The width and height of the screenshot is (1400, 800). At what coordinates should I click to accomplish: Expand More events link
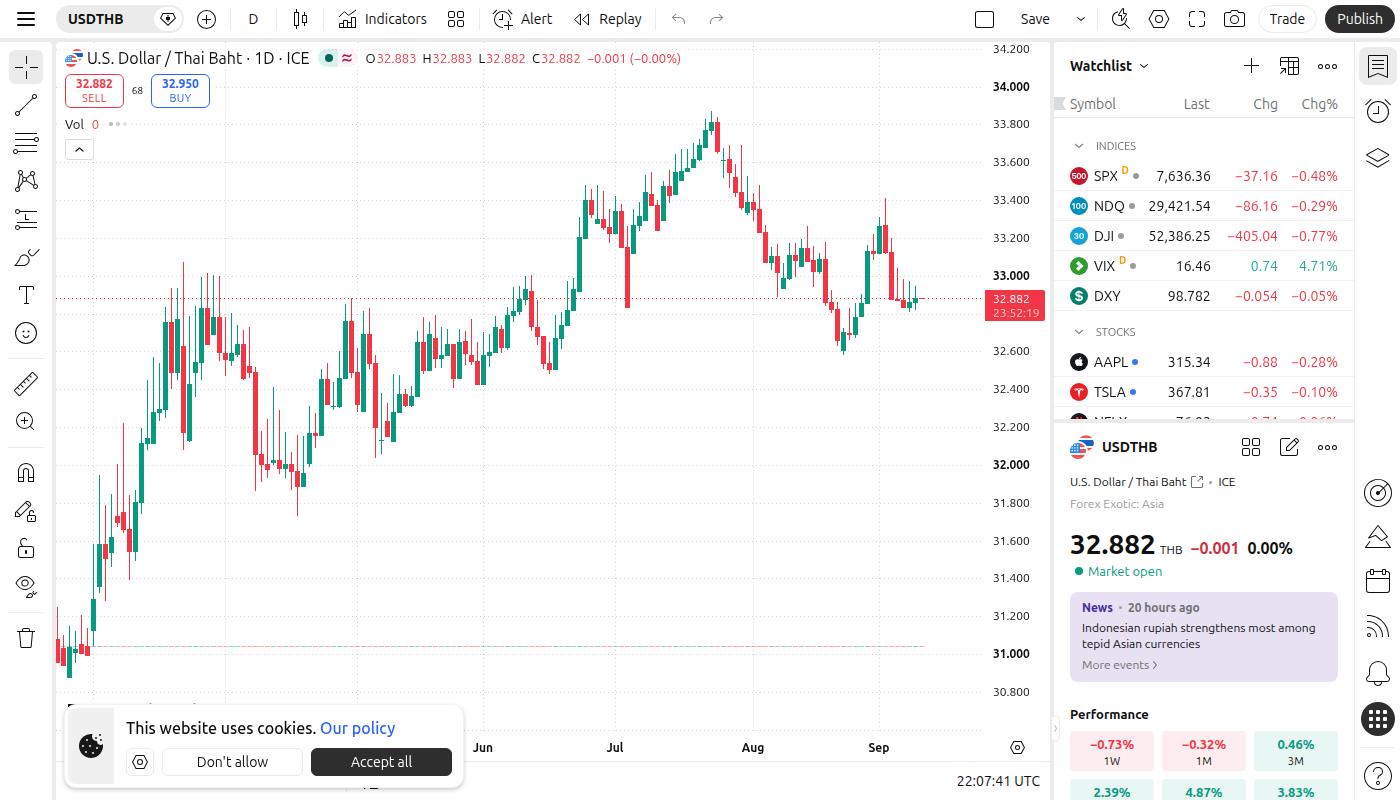pyautogui.click(x=1119, y=665)
